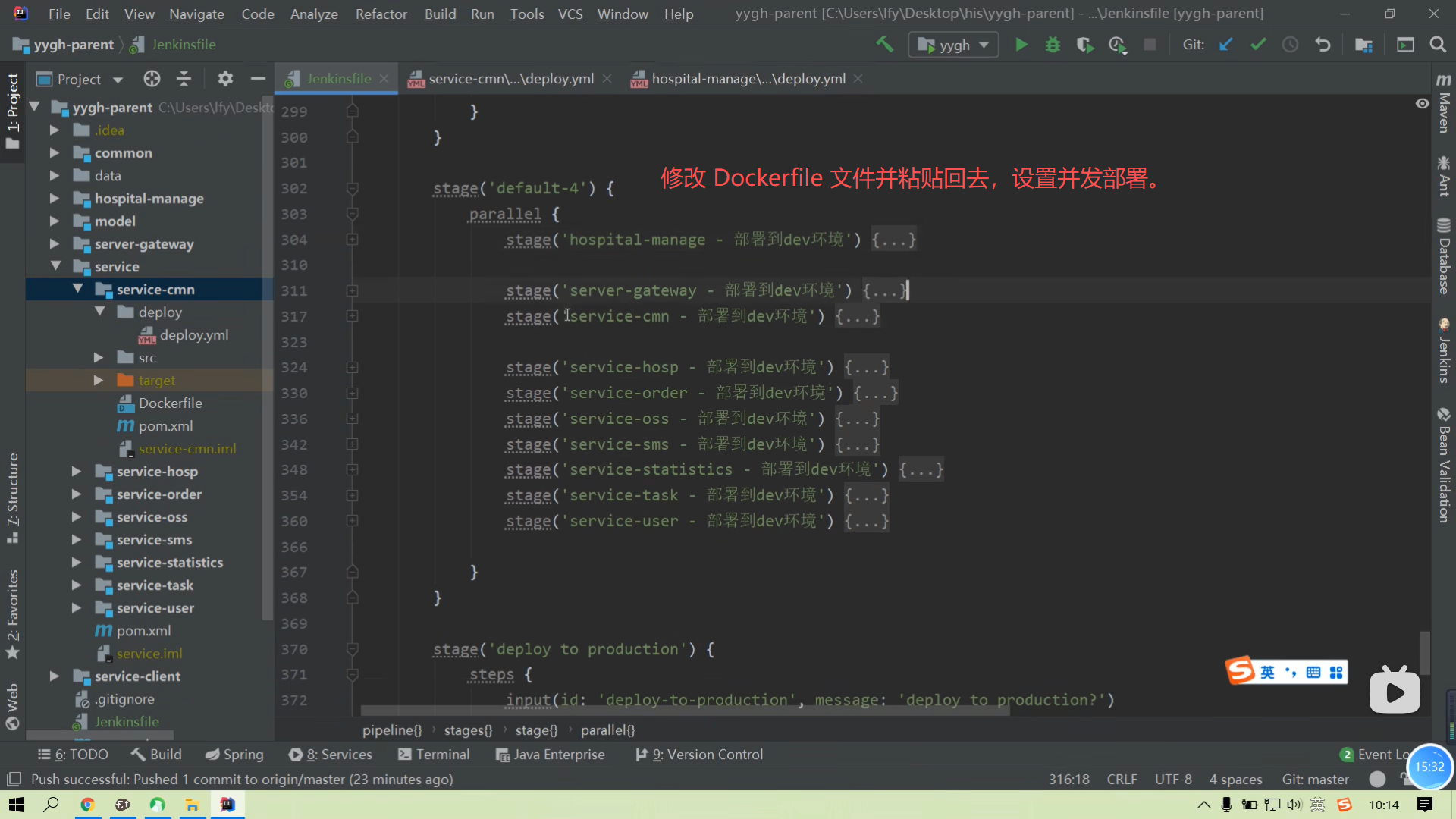Open the Terminal tool window
The height and width of the screenshot is (819, 1456).
[x=434, y=755]
